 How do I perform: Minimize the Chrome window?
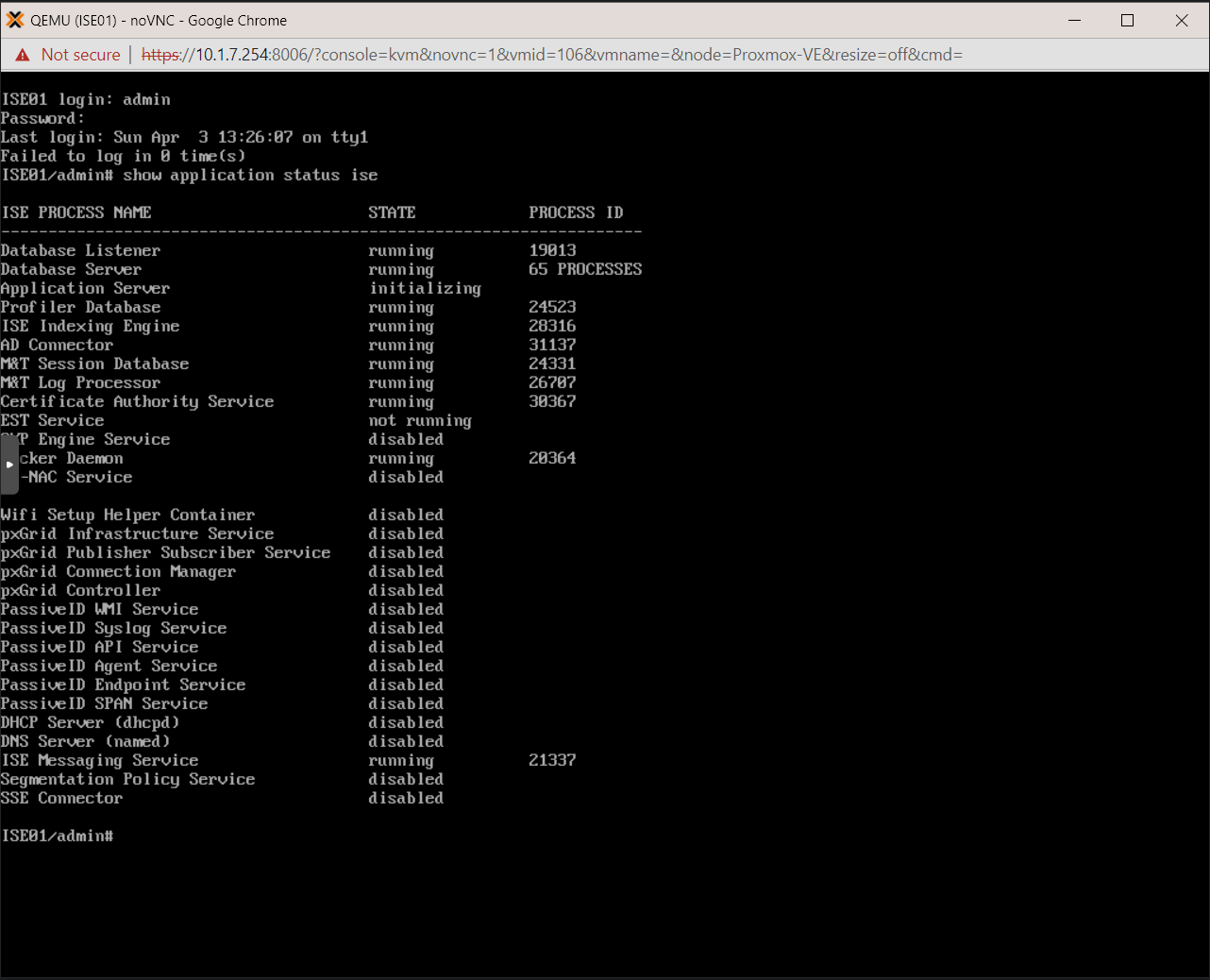(x=1073, y=20)
